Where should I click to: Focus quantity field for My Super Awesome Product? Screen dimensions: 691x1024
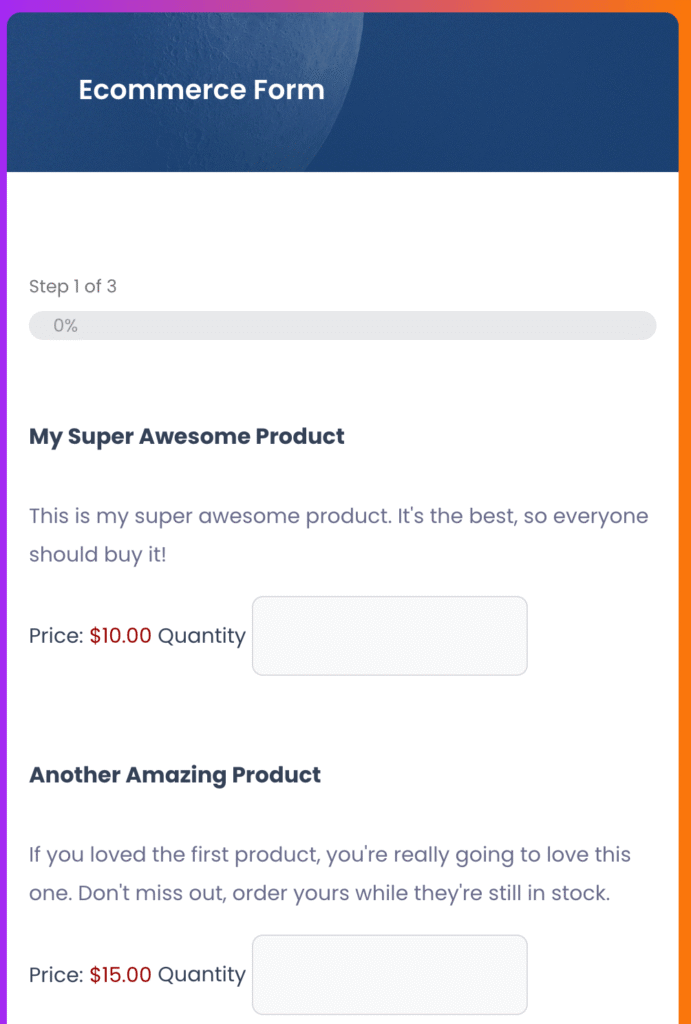click(389, 636)
